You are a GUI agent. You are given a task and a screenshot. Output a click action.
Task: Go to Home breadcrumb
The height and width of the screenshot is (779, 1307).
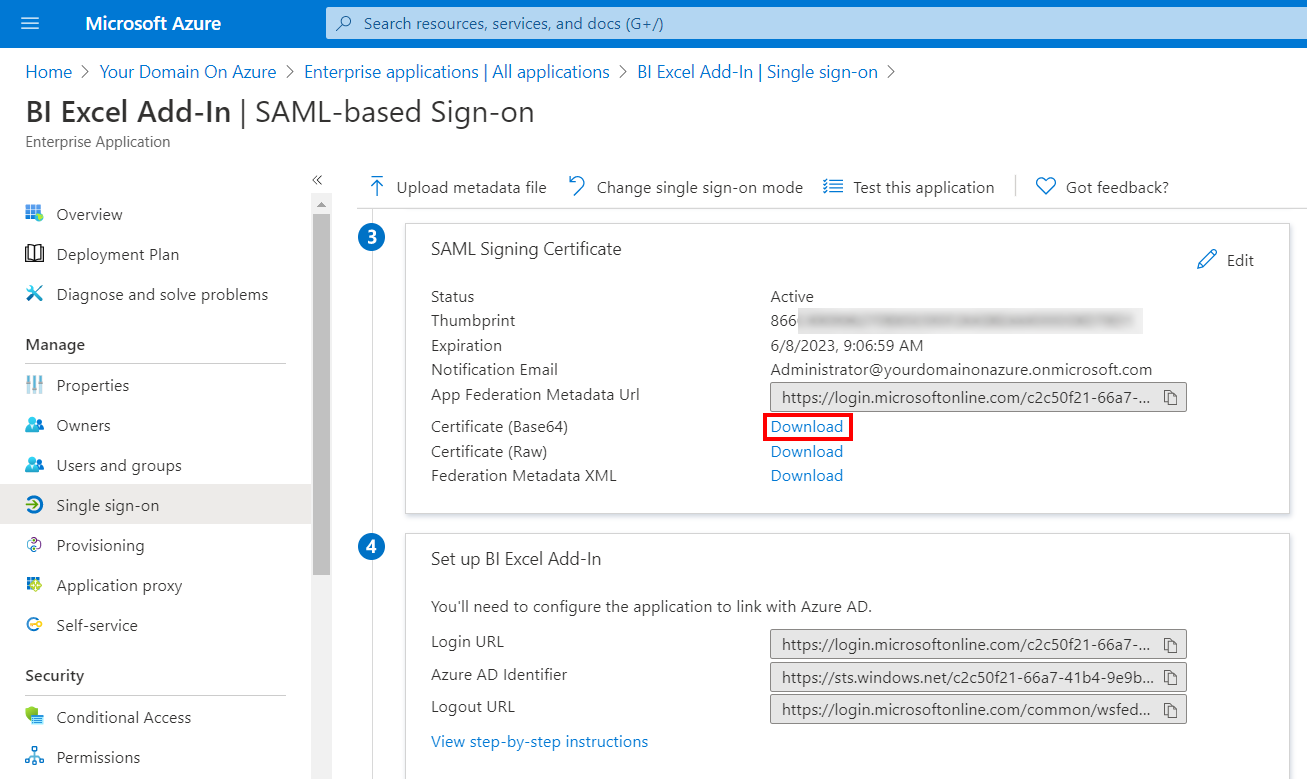[49, 72]
